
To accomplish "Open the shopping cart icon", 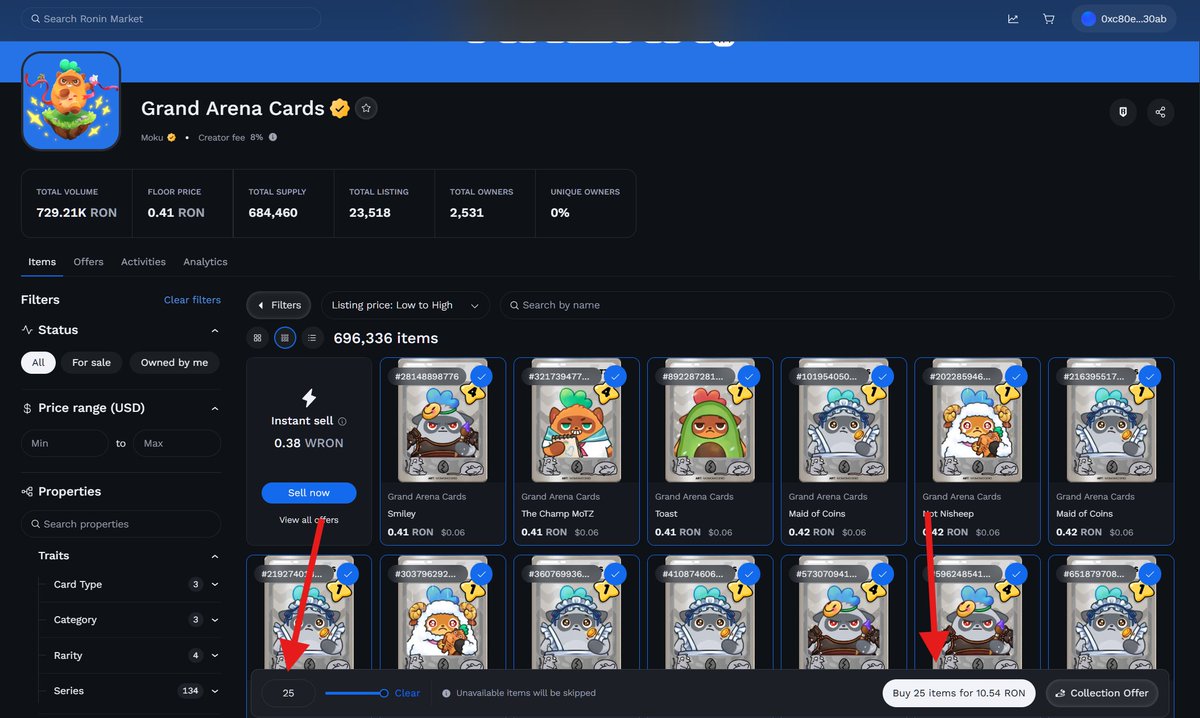I will [1048, 19].
